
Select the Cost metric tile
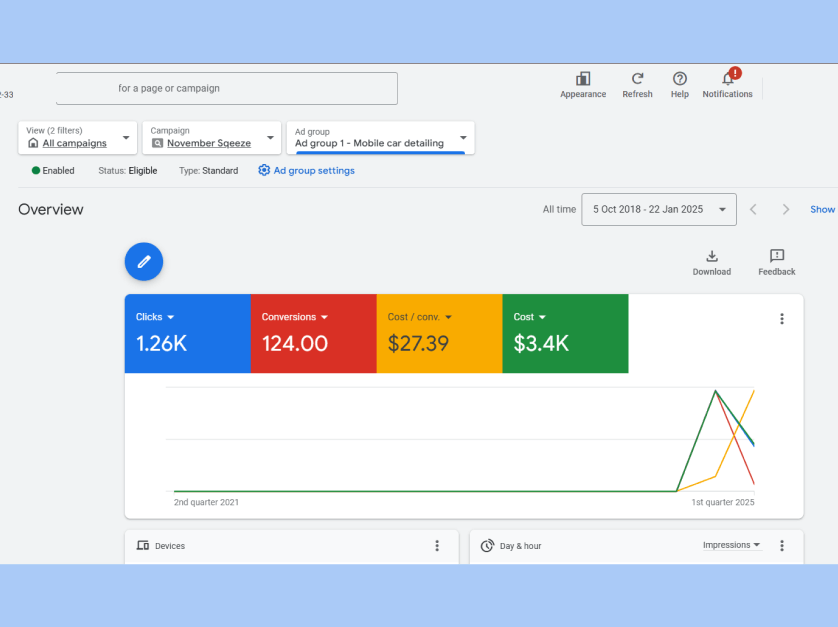565,333
